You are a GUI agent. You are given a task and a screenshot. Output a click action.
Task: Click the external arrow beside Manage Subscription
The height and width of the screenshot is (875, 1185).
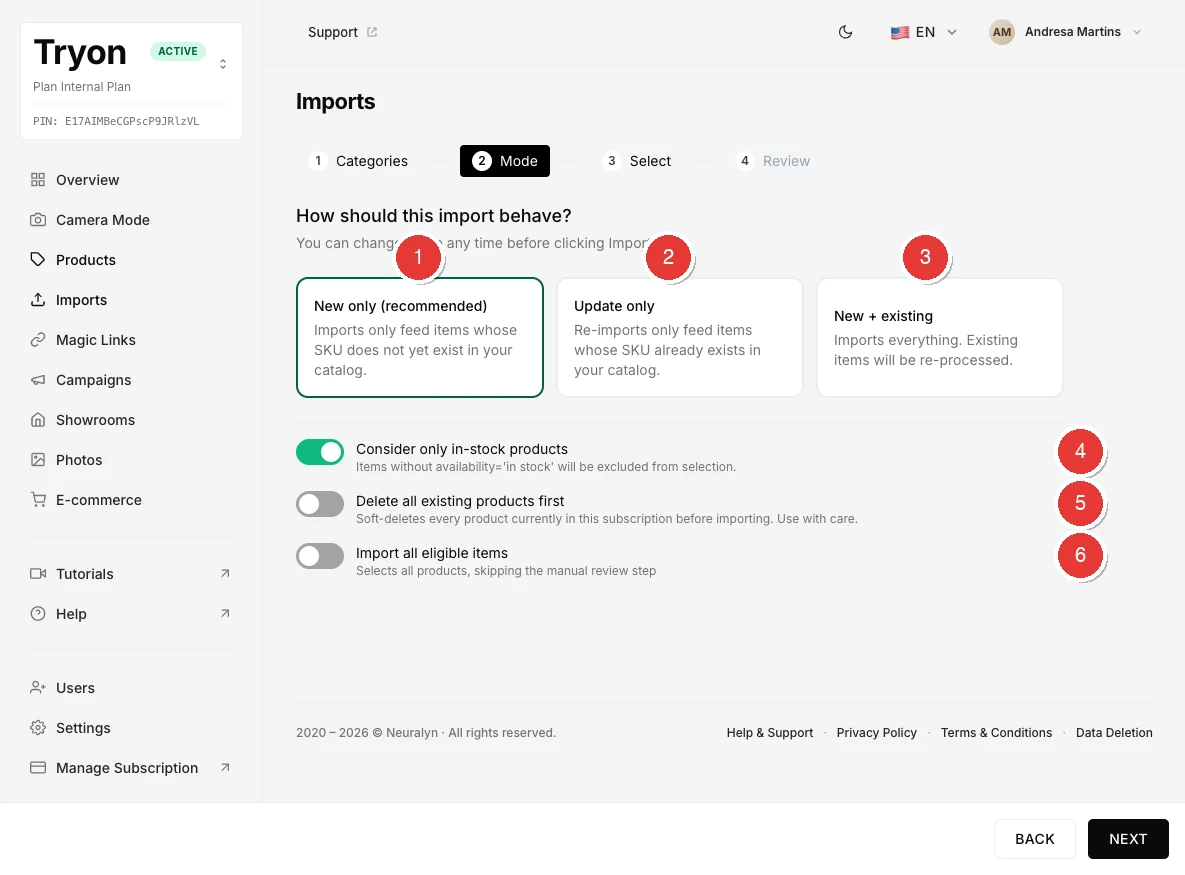tap(225, 768)
